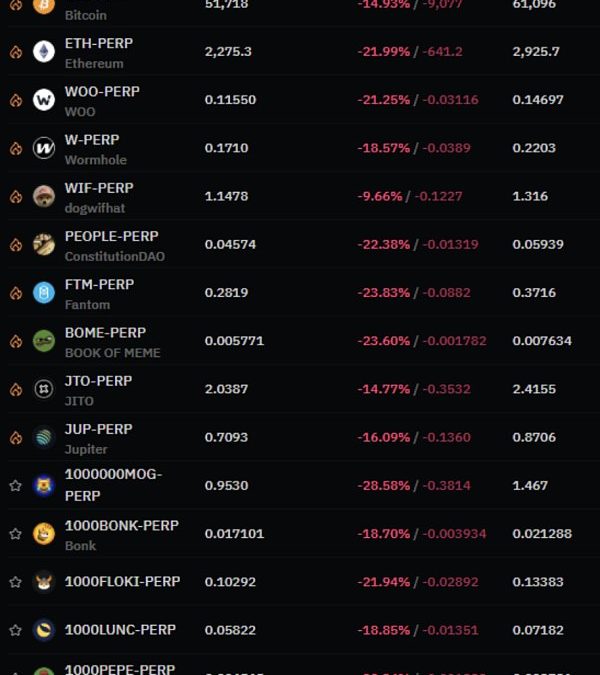Screen dimensions: 600x675
Task: Click the dogwifhat coin avatar
Action: click(44, 196)
